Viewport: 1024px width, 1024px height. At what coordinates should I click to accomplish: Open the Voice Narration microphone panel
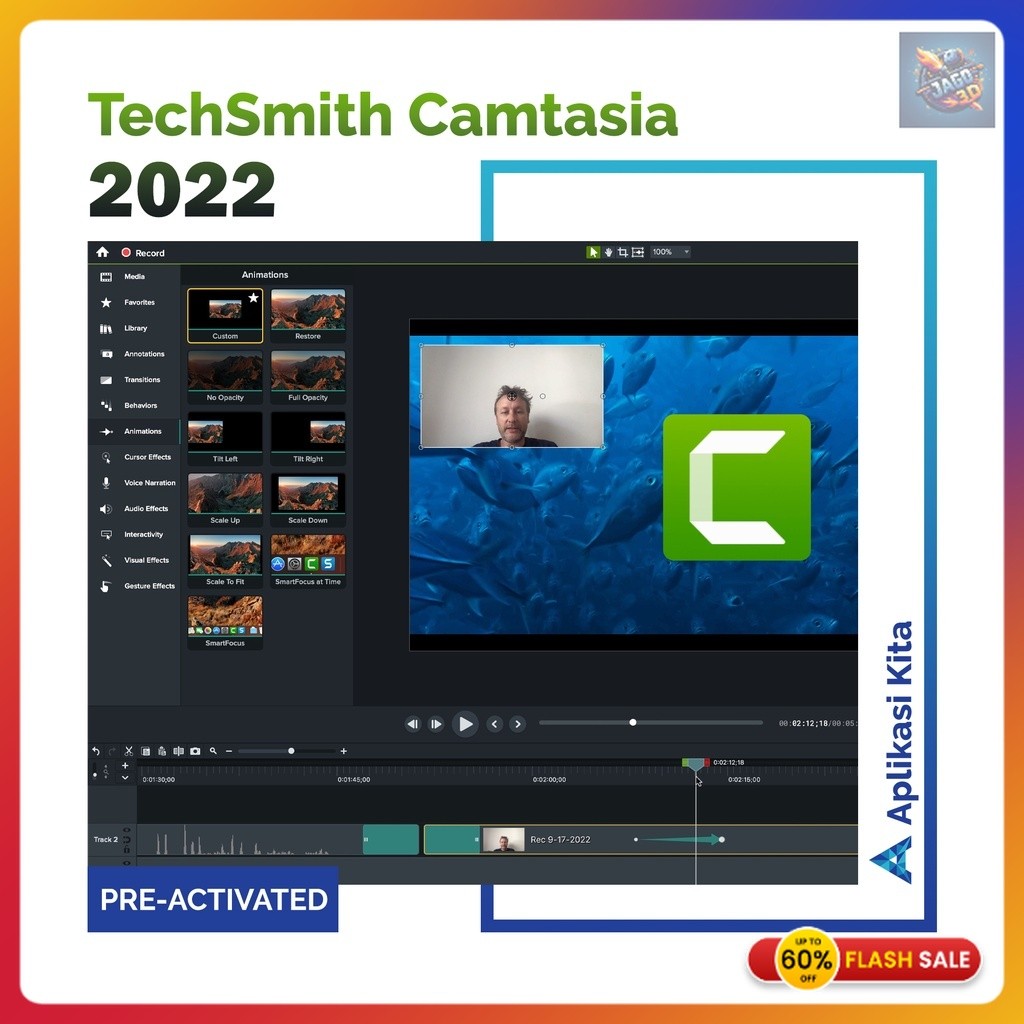(135, 482)
